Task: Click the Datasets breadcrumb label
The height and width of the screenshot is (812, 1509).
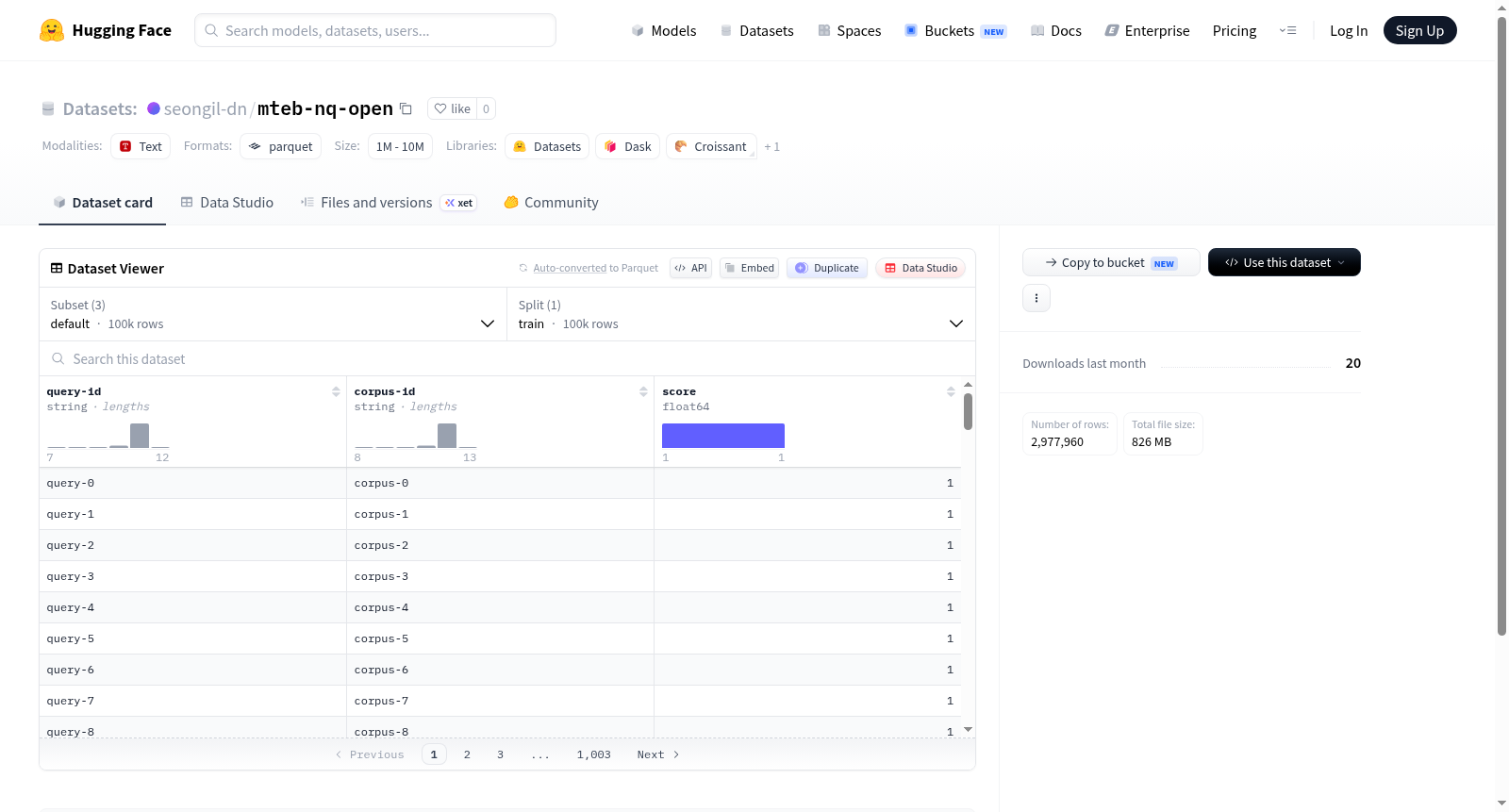Action: tap(100, 108)
